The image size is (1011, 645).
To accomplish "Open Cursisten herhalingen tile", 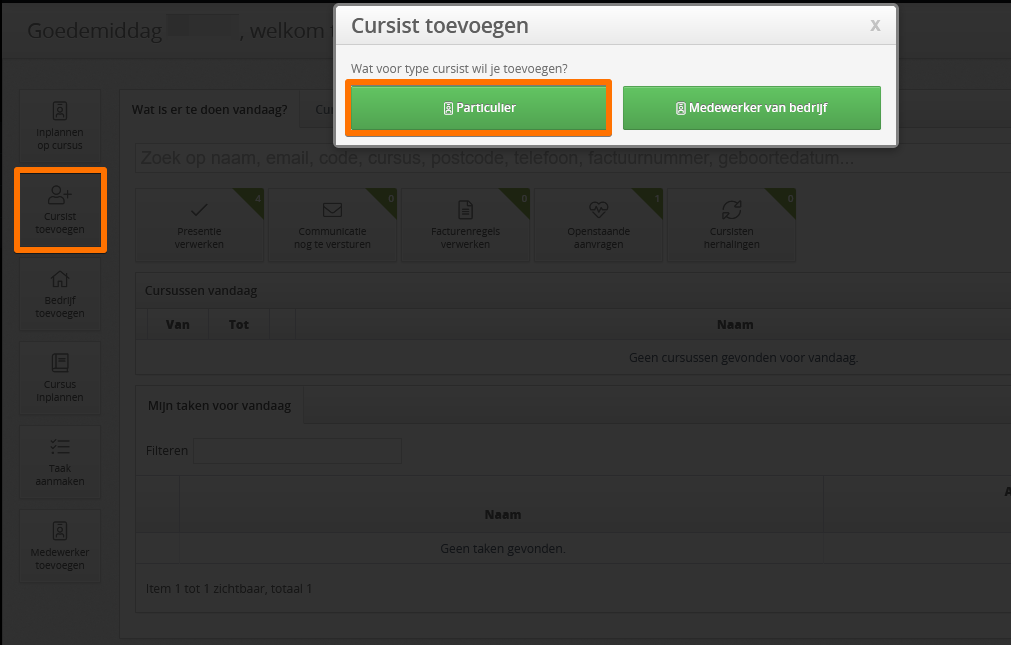I will [731, 225].
